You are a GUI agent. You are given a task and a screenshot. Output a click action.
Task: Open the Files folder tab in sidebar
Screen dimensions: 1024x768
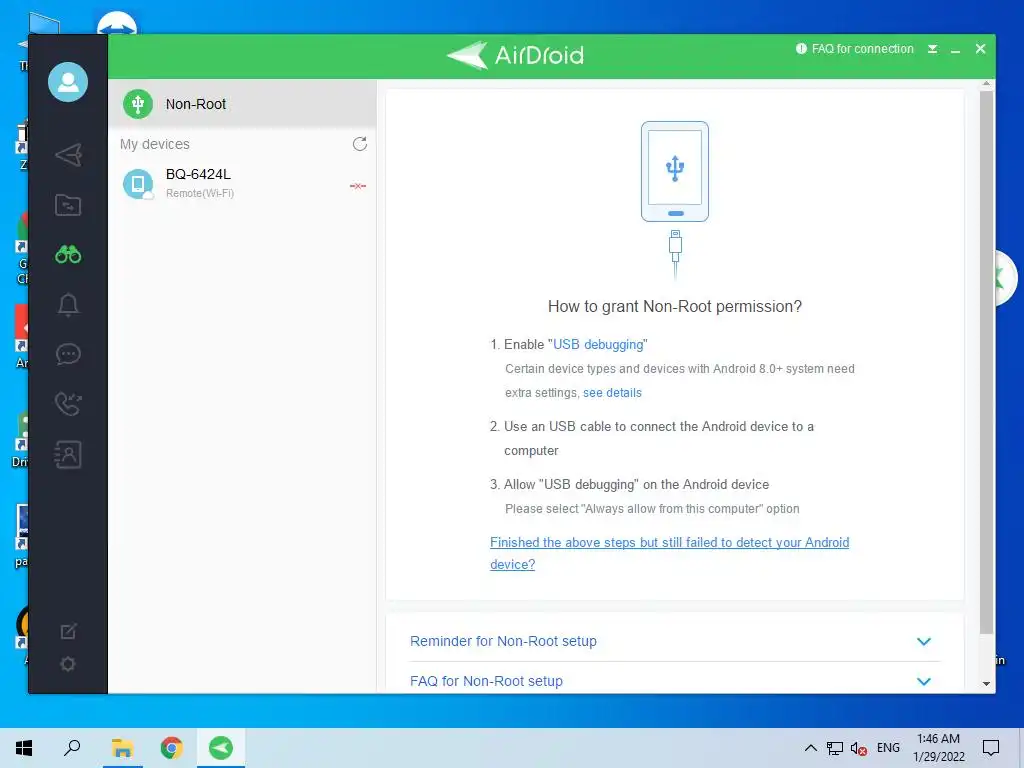click(68, 205)
